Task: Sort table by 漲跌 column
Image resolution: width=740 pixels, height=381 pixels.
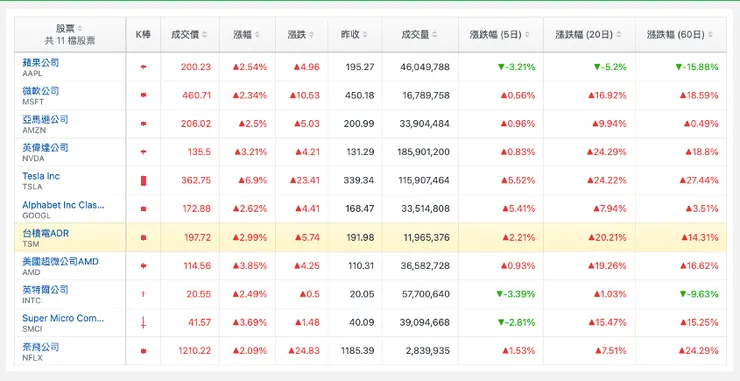Action: [301, 34]
